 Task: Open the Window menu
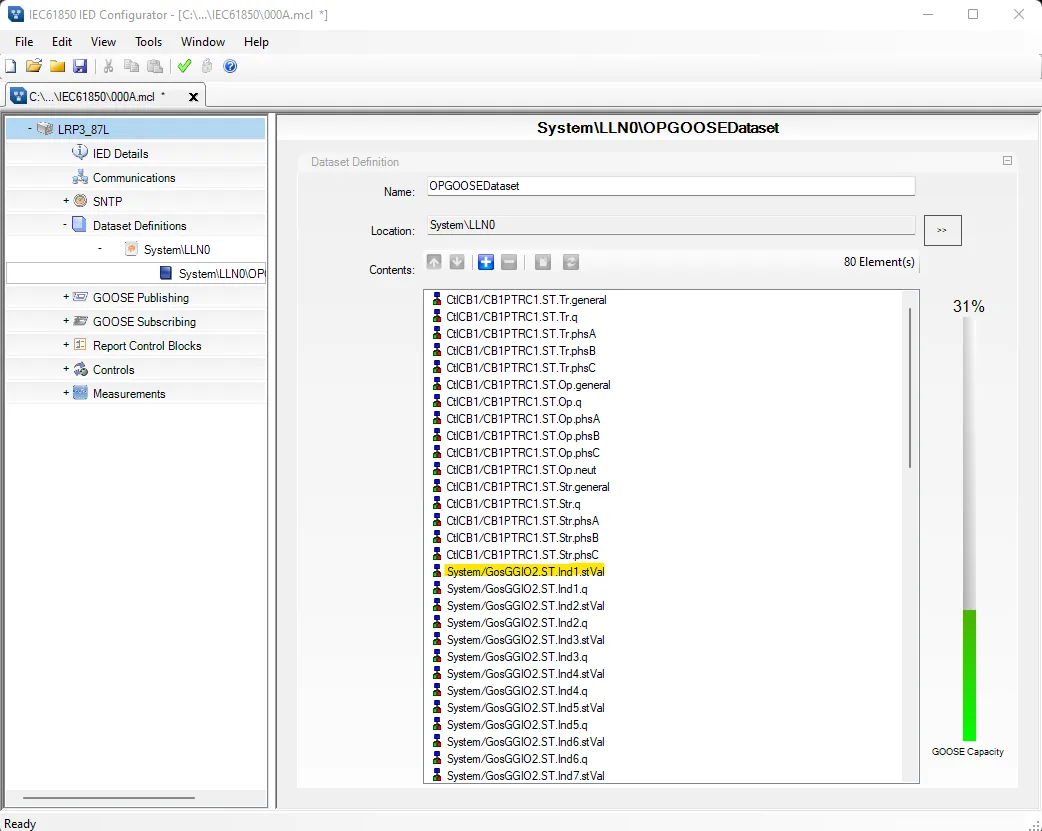[x=203, y=42]
